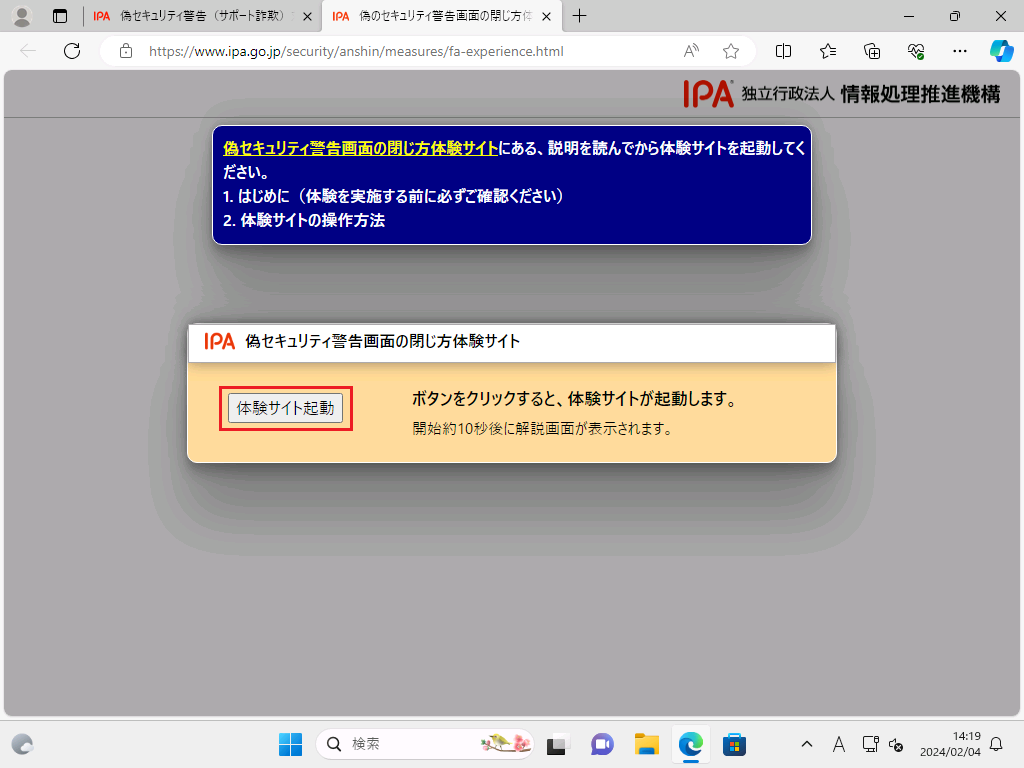Click the 体験サイト起動 button
The image size is (1024, 768).
(x=285, y=408)
